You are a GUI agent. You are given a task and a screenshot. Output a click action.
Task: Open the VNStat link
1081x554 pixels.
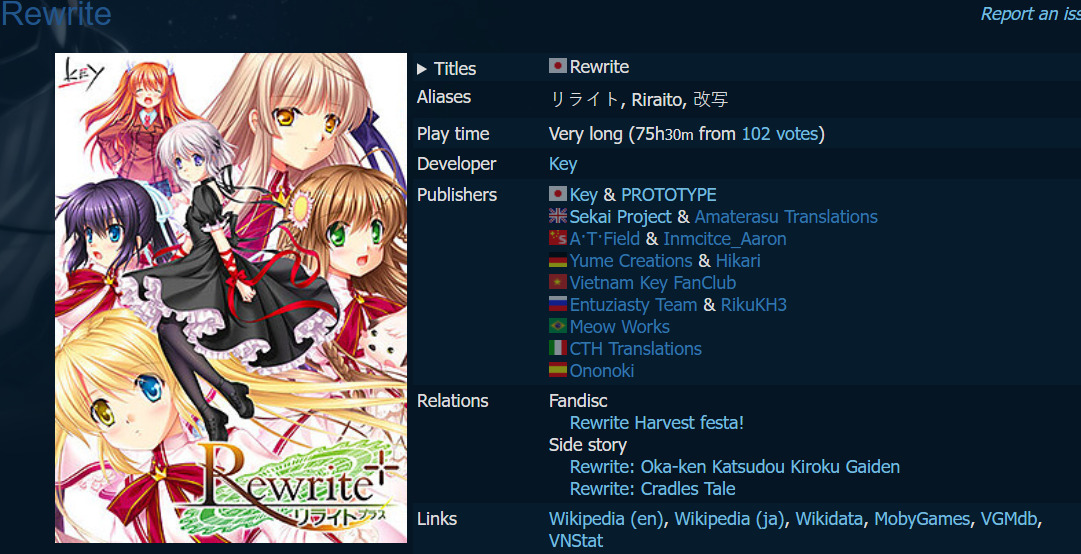pyautogui.click(x=576, y=541)
